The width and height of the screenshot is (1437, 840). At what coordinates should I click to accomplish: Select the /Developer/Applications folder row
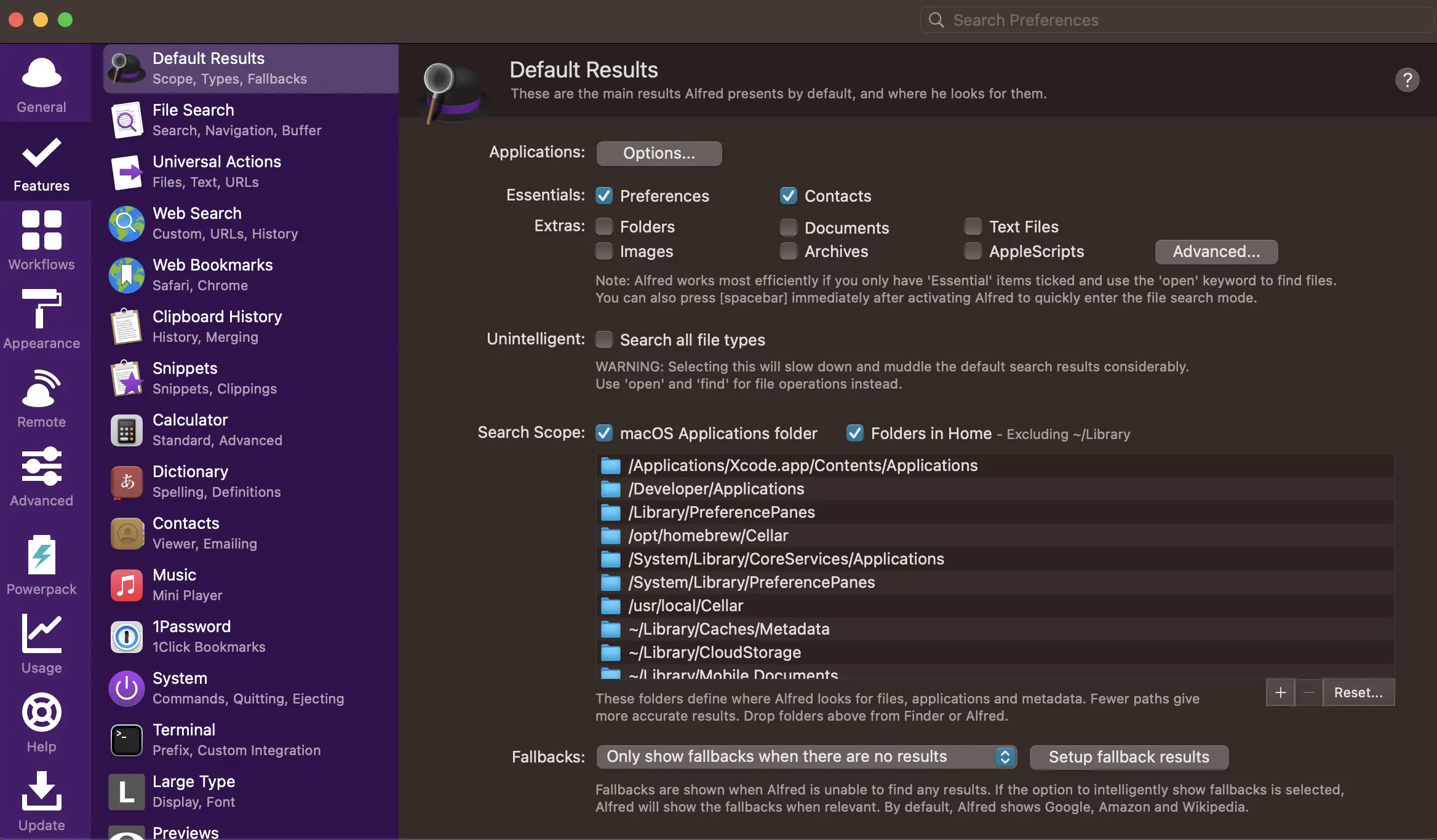pos(995,489)
